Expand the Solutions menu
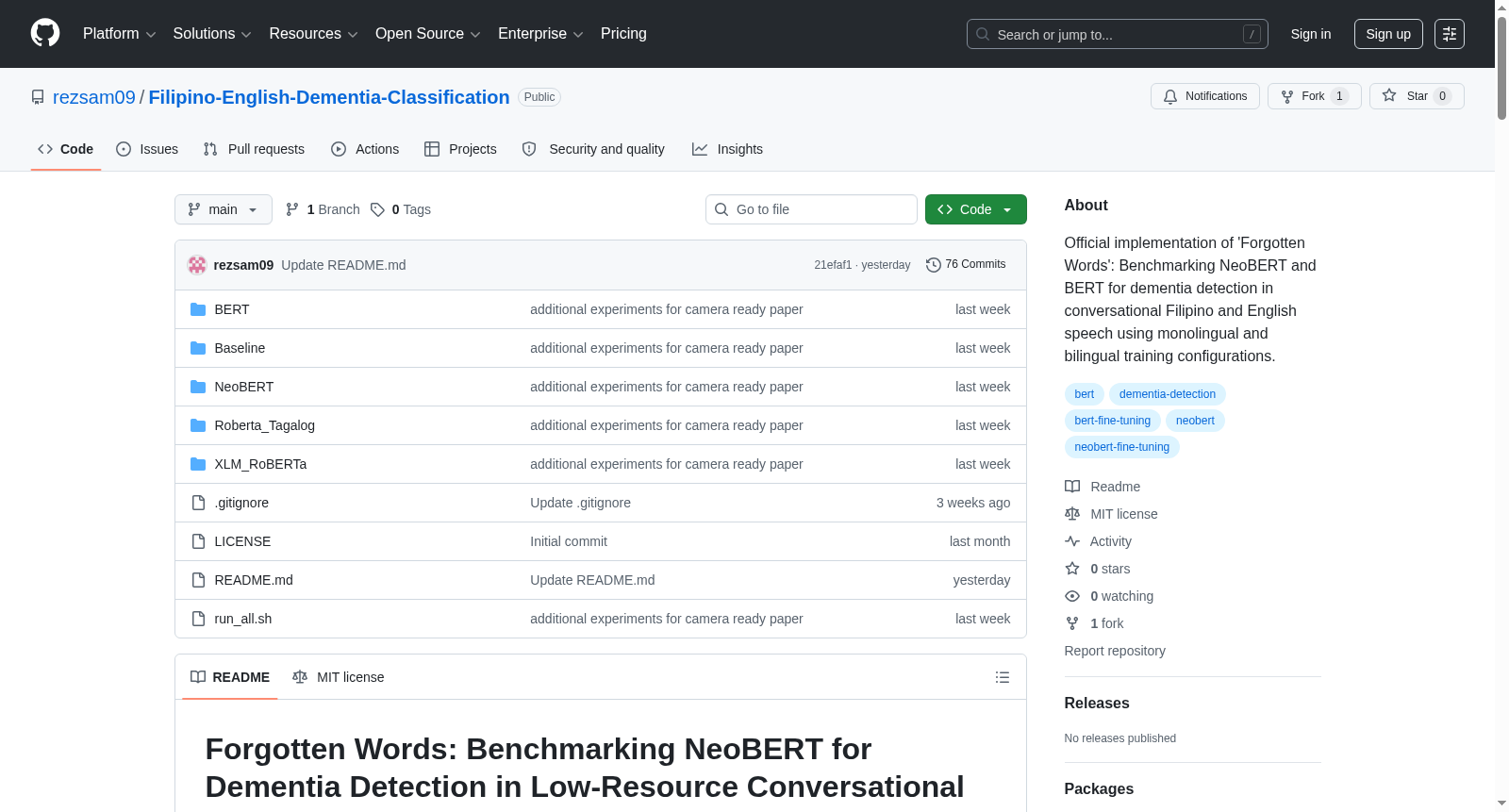1509x812 pixels. tap(212, 33)
